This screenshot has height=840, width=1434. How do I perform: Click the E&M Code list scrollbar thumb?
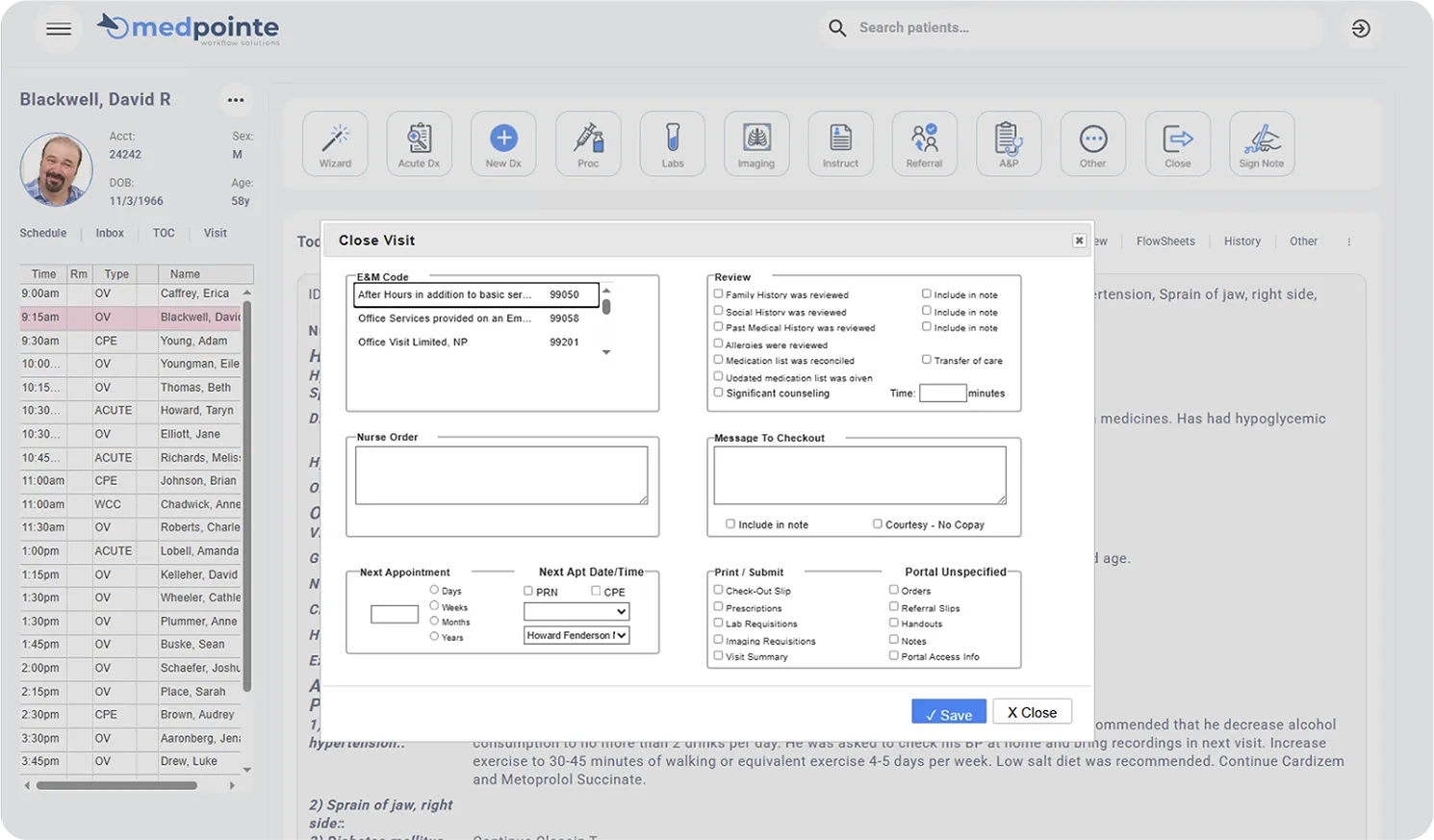pyautogui.click(x=606, y=307)
